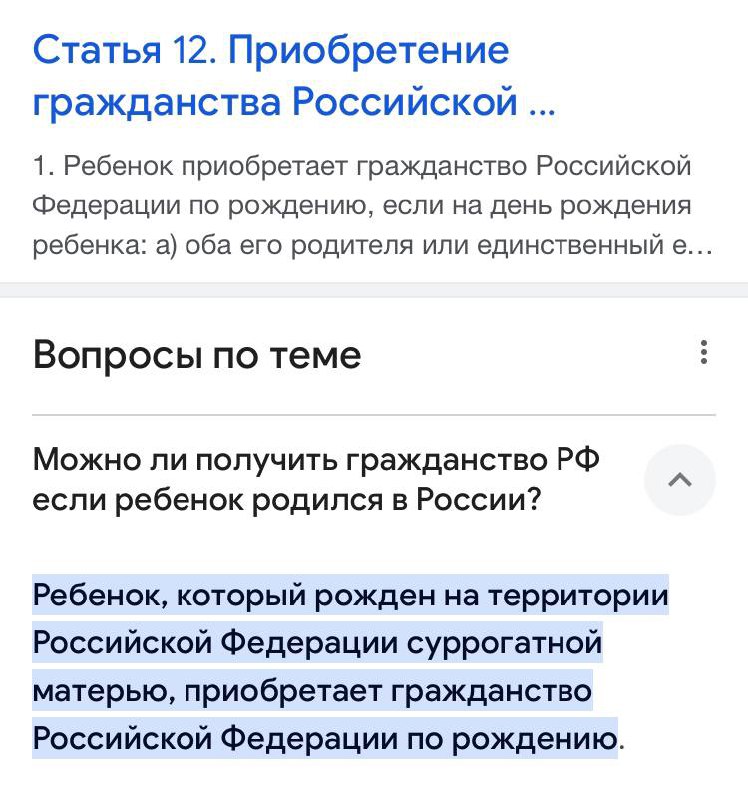
Task: Click the words Статья 12 in the title
Action: (118, 50)
